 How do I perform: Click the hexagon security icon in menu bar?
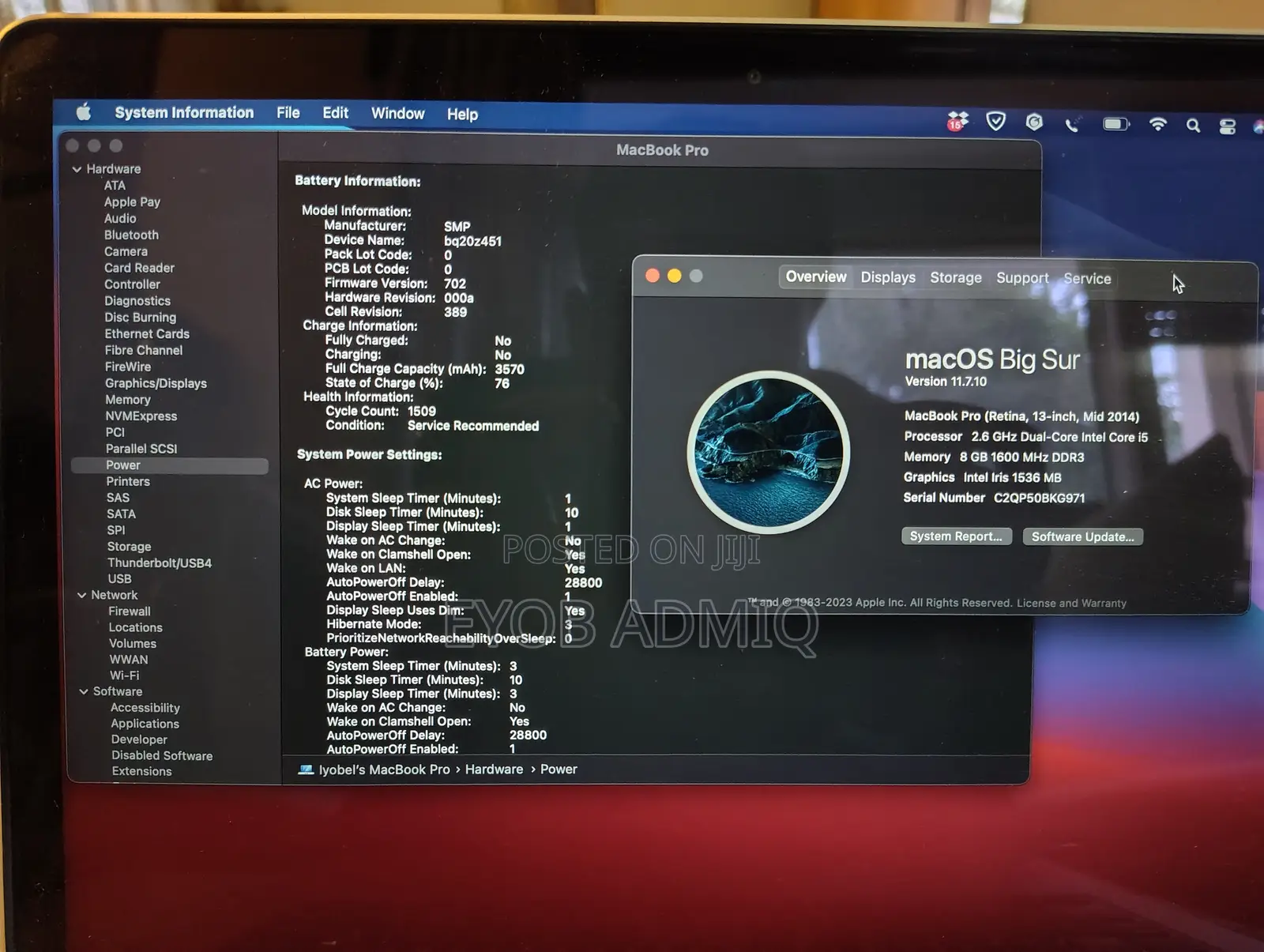[1034, 122]
